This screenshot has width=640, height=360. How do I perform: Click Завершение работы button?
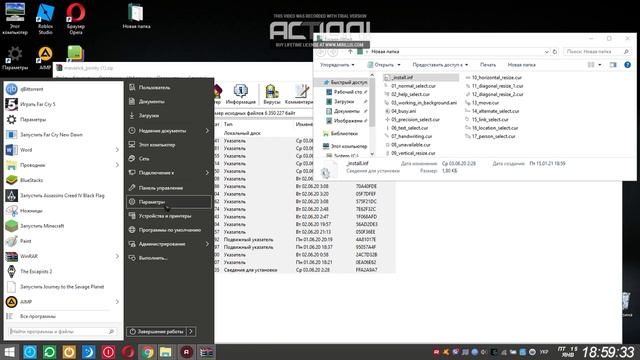coord(157,331)
